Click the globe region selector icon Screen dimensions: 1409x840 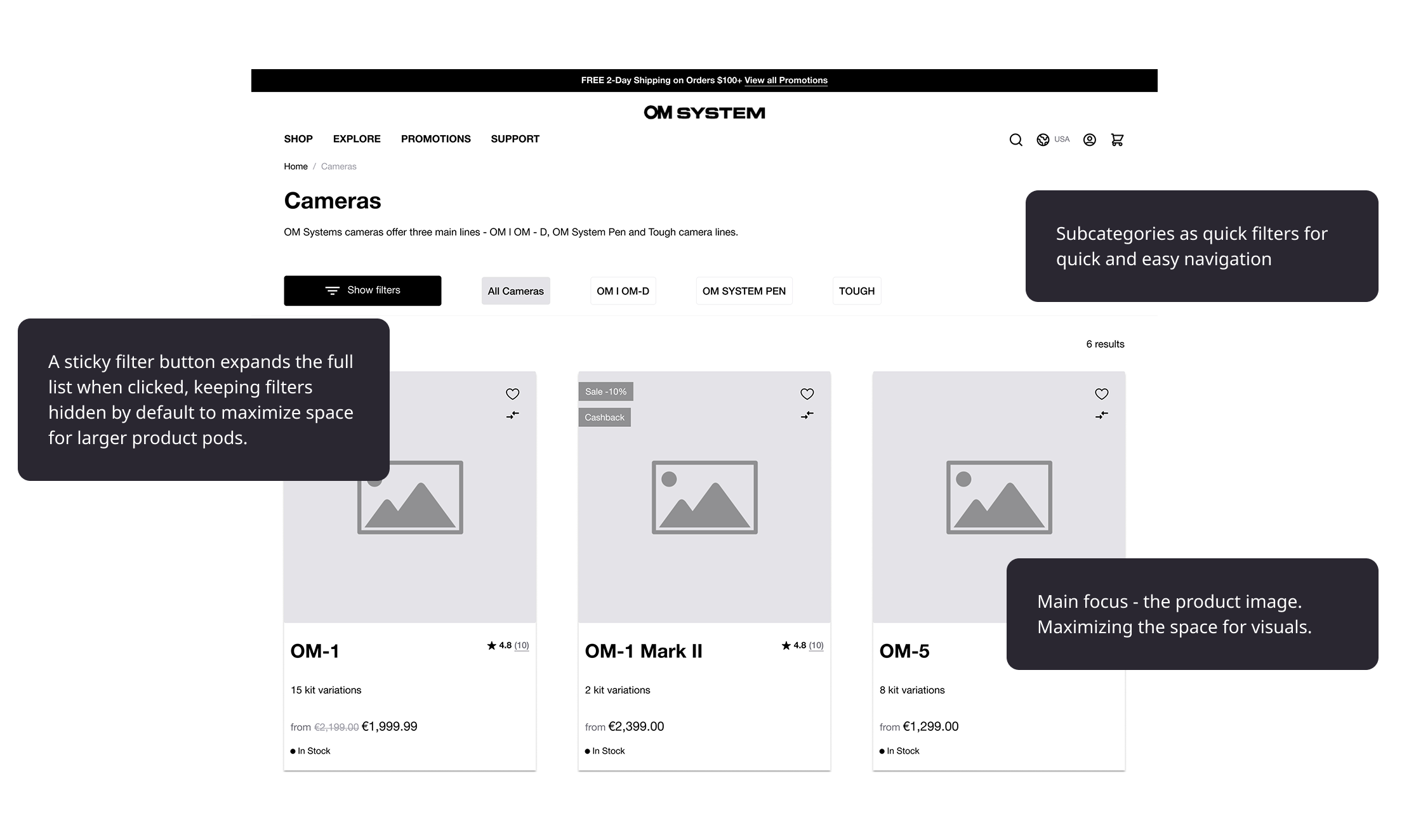pyautogui.click(x=1043, y=140)
